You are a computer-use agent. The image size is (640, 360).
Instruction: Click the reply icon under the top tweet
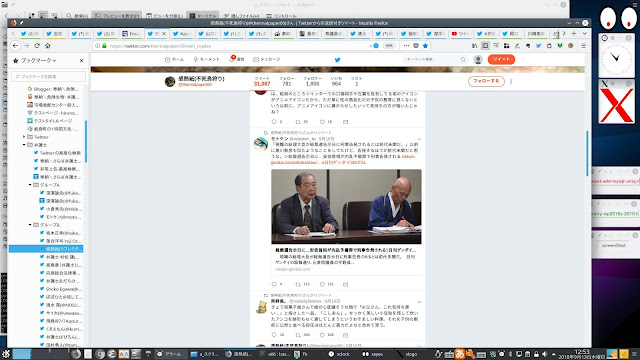[x=274, y=122]
